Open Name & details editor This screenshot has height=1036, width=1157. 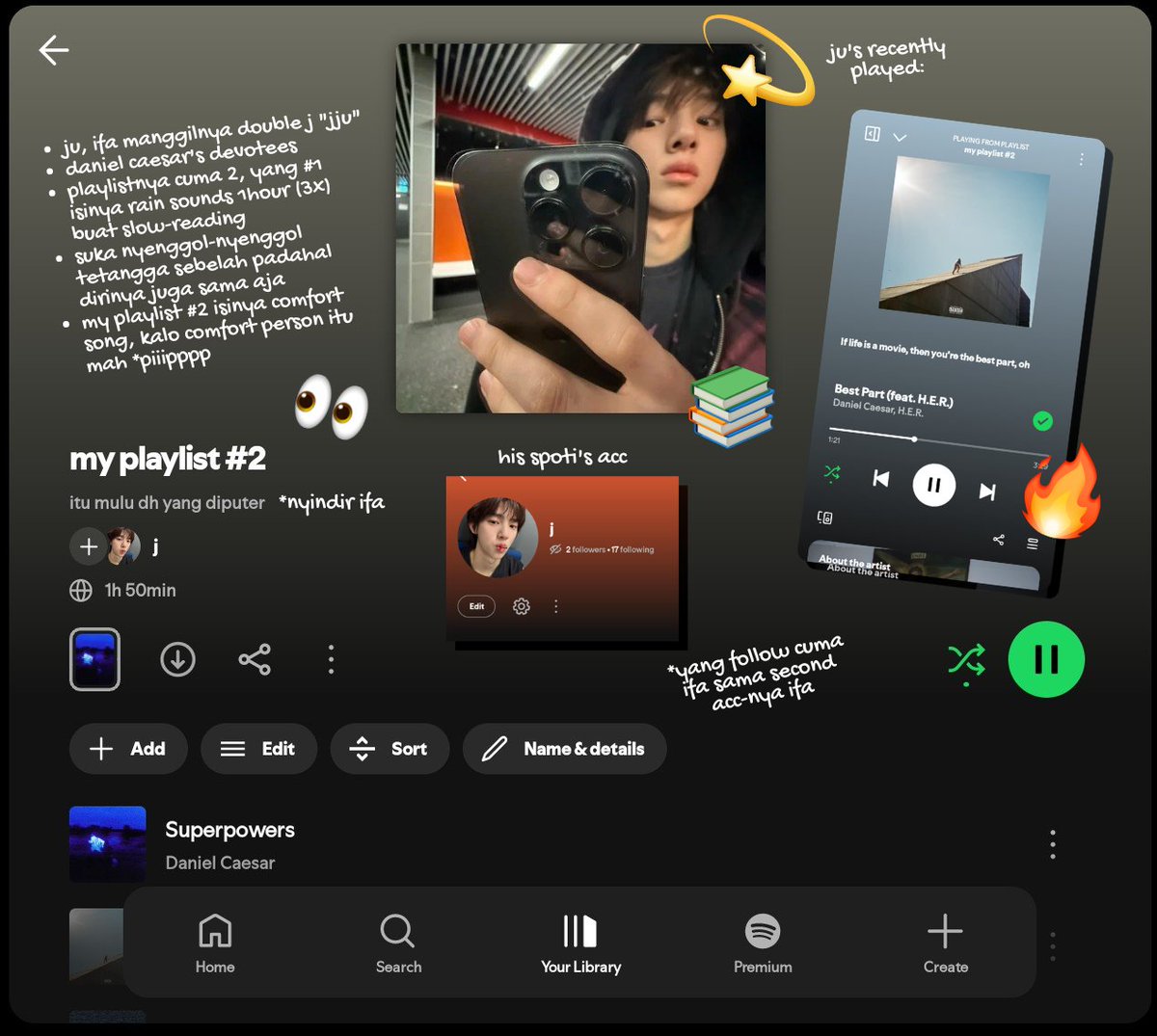click(x=564, y=749)
